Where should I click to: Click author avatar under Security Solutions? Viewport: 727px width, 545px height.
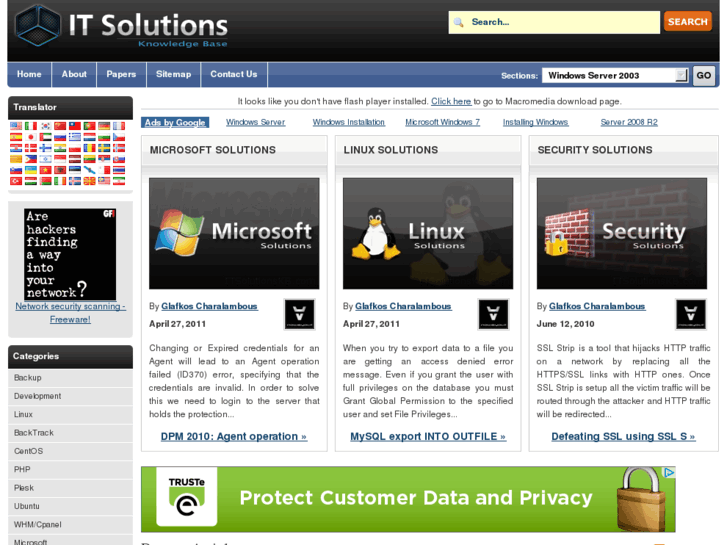[691, 314]
